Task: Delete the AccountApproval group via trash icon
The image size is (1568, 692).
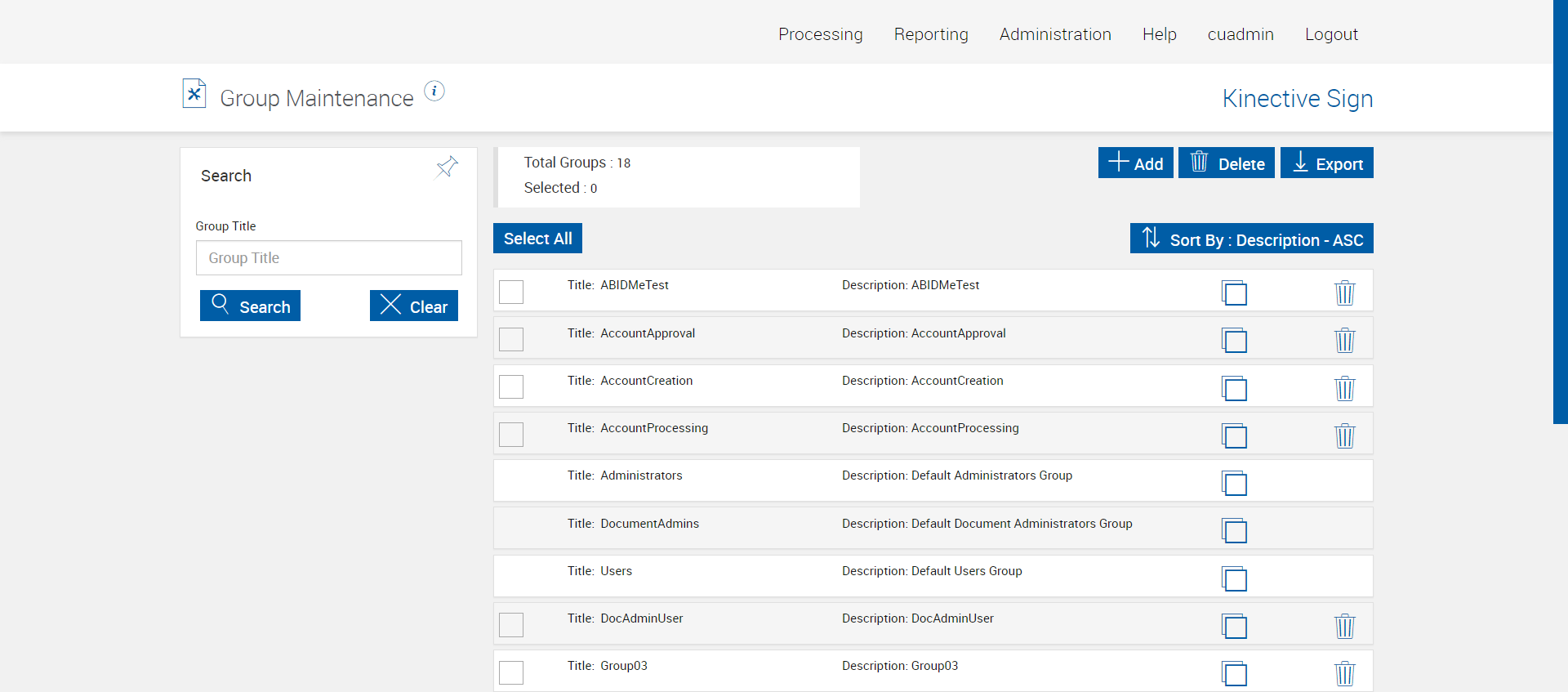Action: click(x=1344, y=340)
